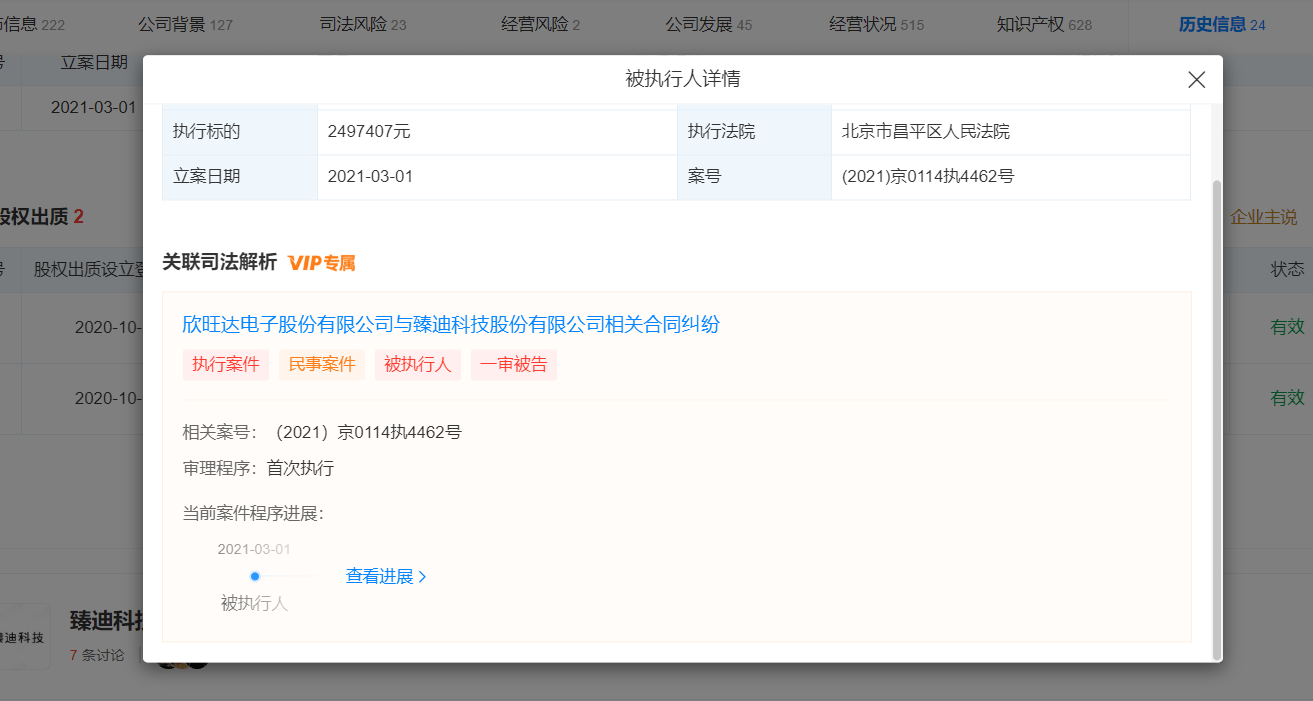Click the 臻迪科技 company logo thumbnail
The width and height of the screenshot is (1313, 701).
coord(24,636)
